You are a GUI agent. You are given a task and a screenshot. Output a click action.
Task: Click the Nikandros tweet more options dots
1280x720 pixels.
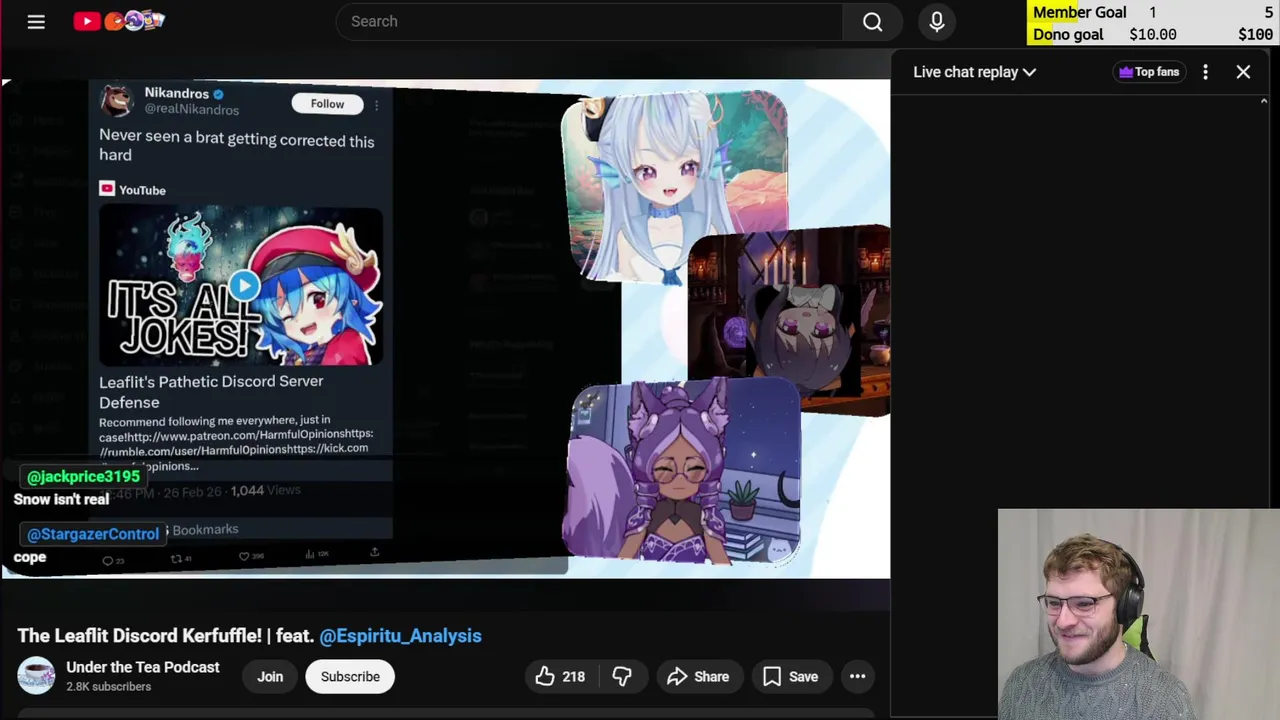tap(376, 105)
